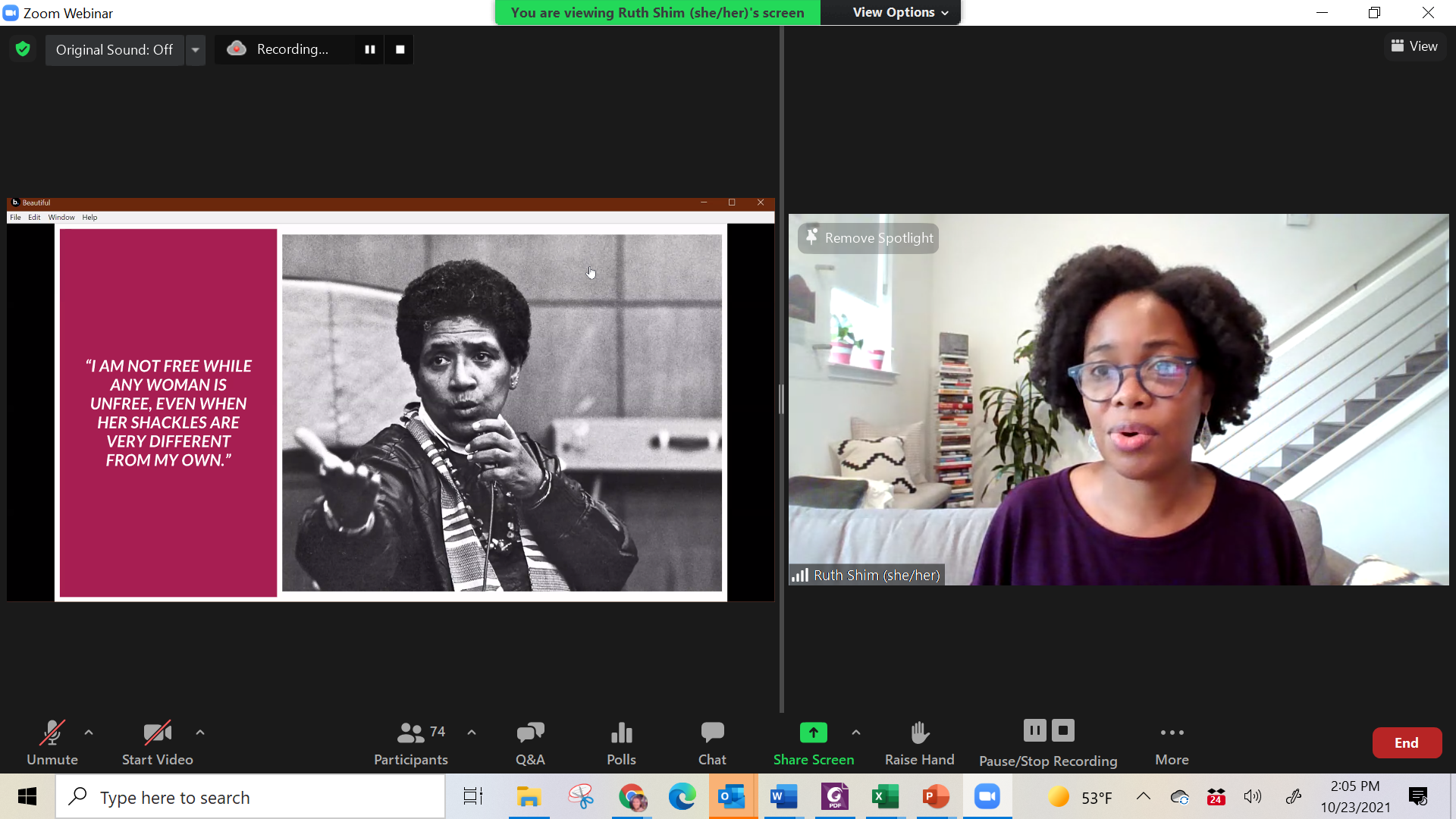Click the Raise Hand icon
The height and width of the screenshot is (819, 1456).
point(919,733)
